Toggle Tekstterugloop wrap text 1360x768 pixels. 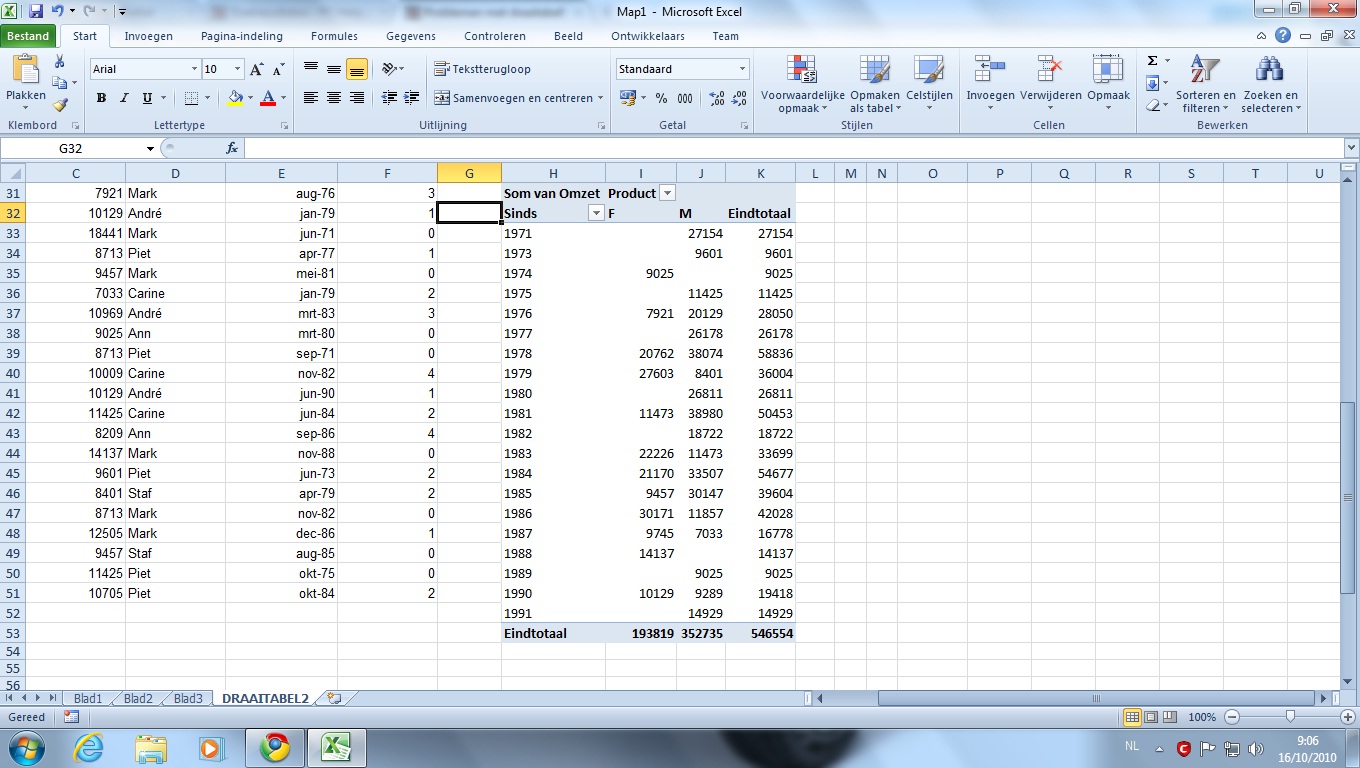click(483, 69)
